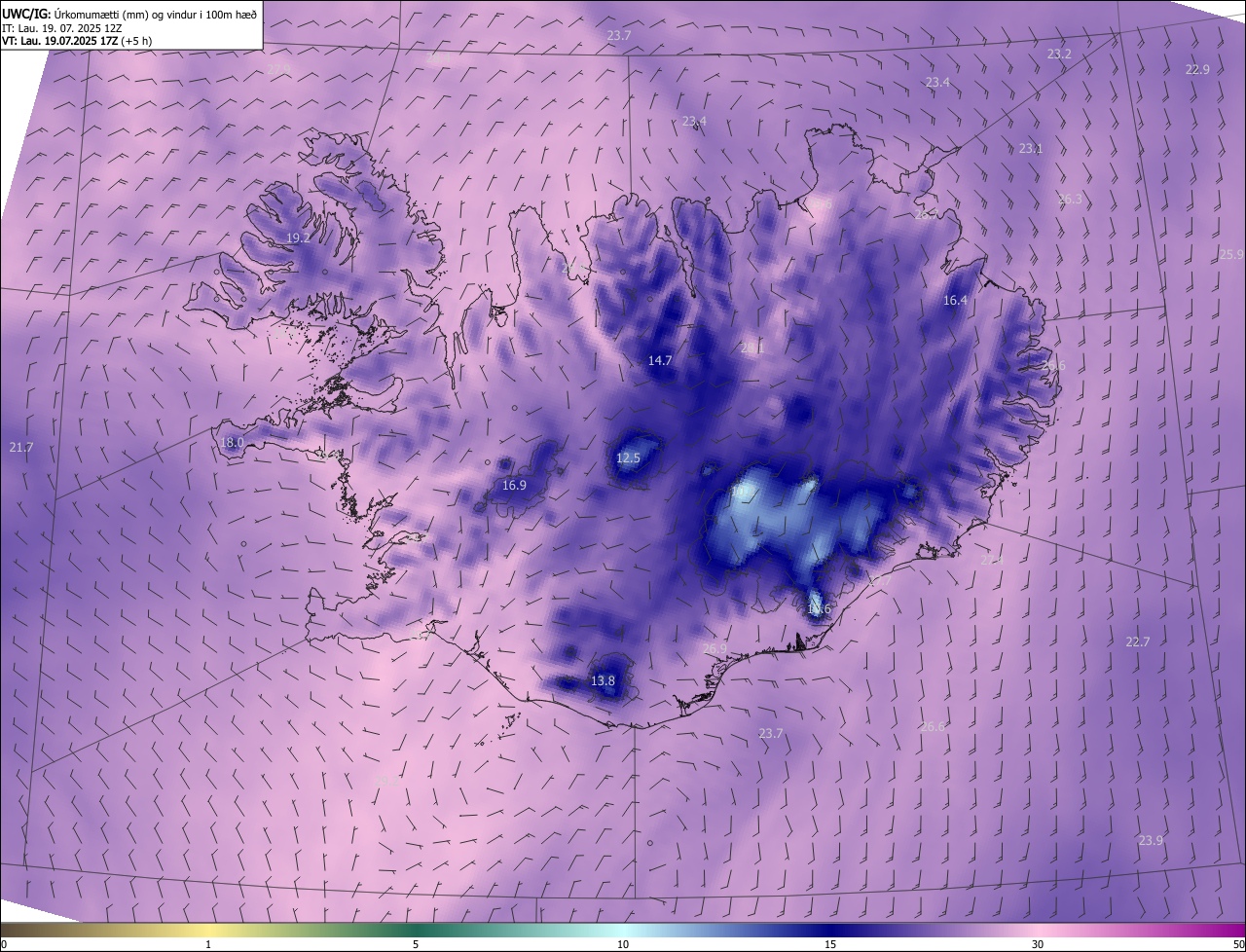Click the colorbar tick label 5
The width and height of the screenshot is (1246, 952).
[416, 944]
